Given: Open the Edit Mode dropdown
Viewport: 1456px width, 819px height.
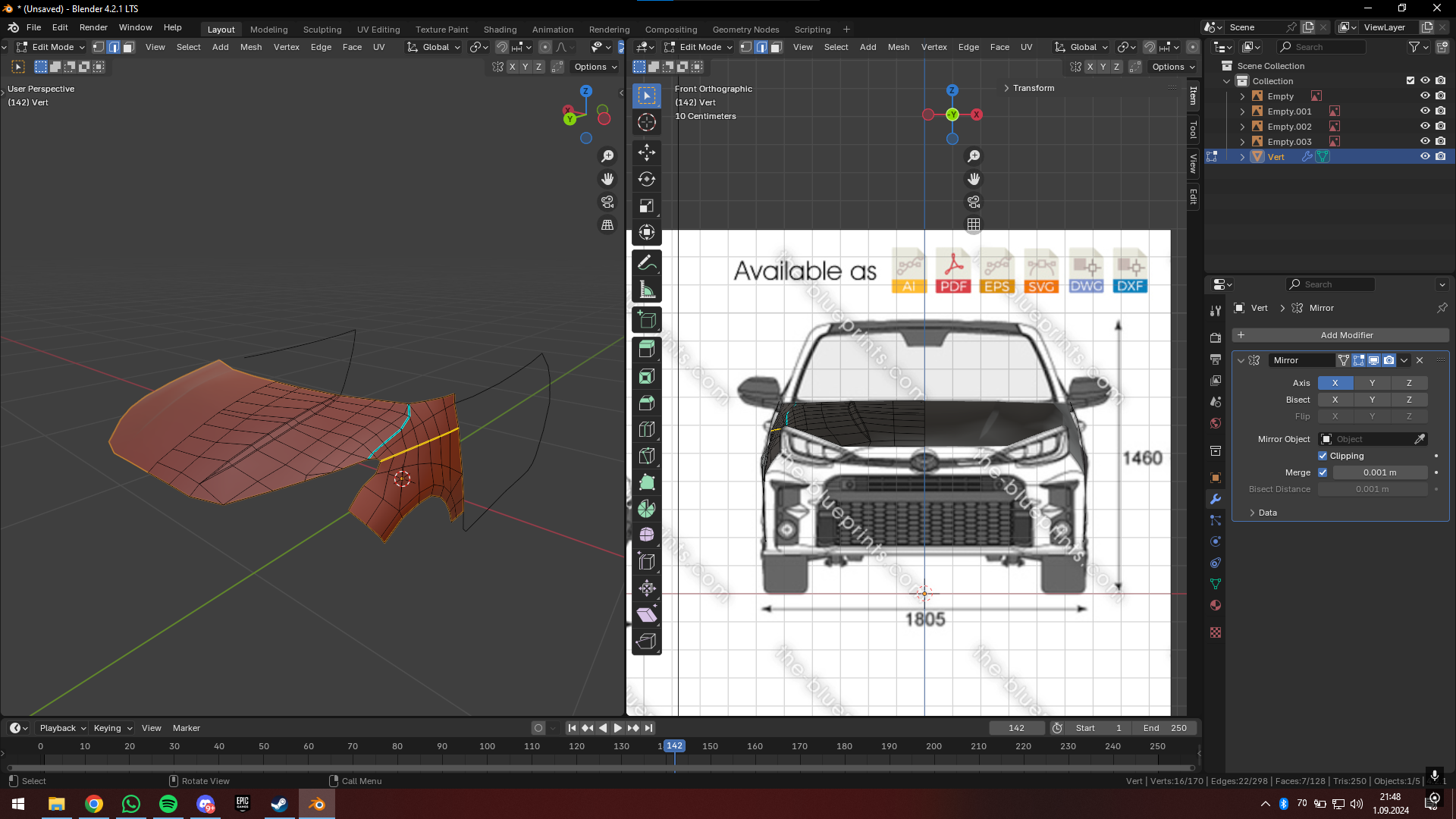Looking at the screenshot, I should point(52,47).
